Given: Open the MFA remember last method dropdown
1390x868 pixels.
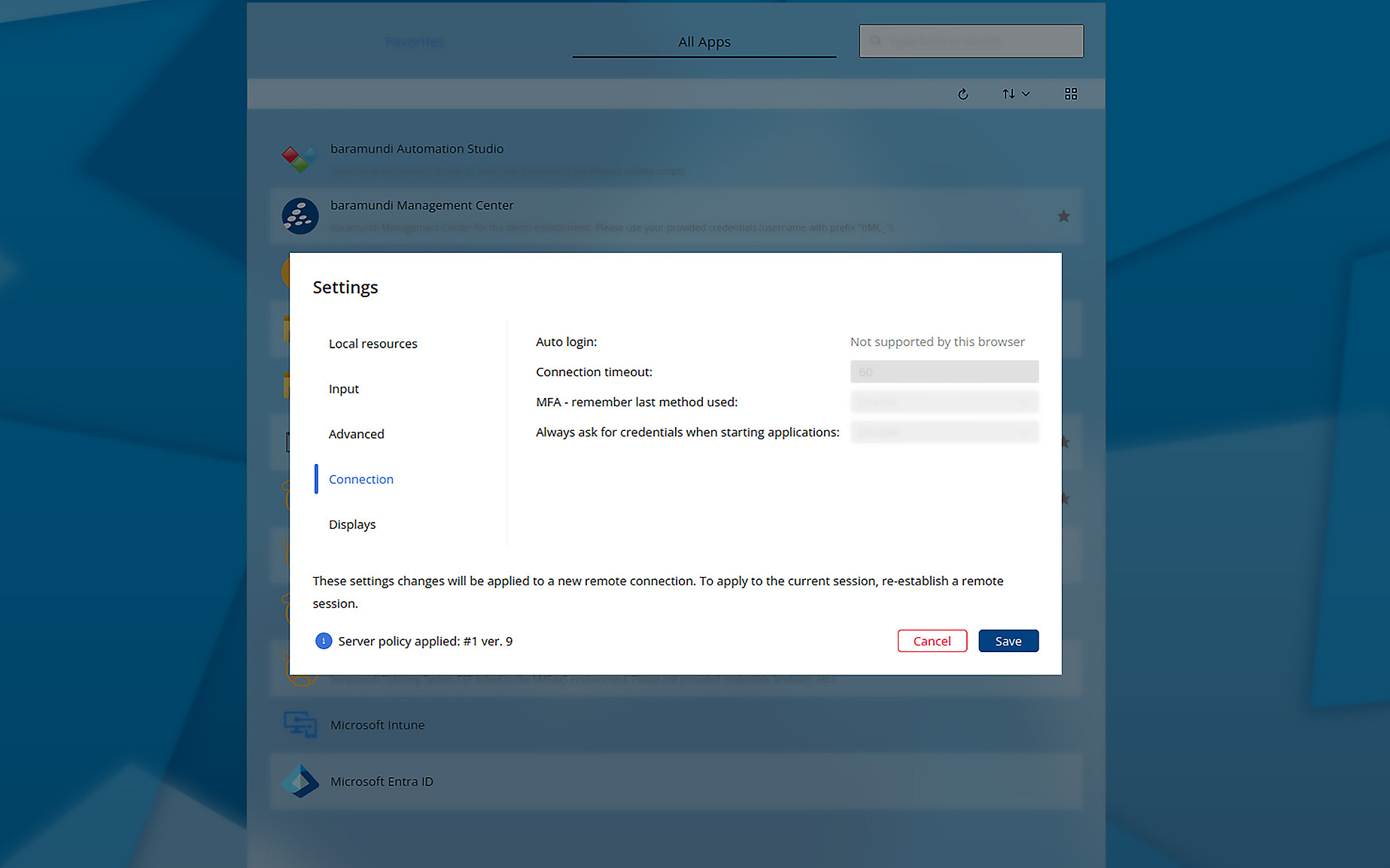Looking at the screenshot, I should coord(944,401).
